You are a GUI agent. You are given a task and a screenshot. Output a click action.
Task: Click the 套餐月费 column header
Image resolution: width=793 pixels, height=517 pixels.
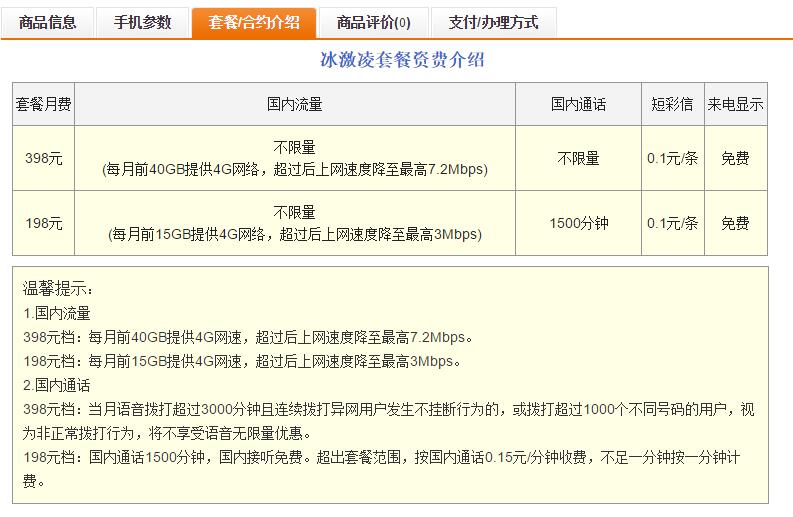coord(43,104)
